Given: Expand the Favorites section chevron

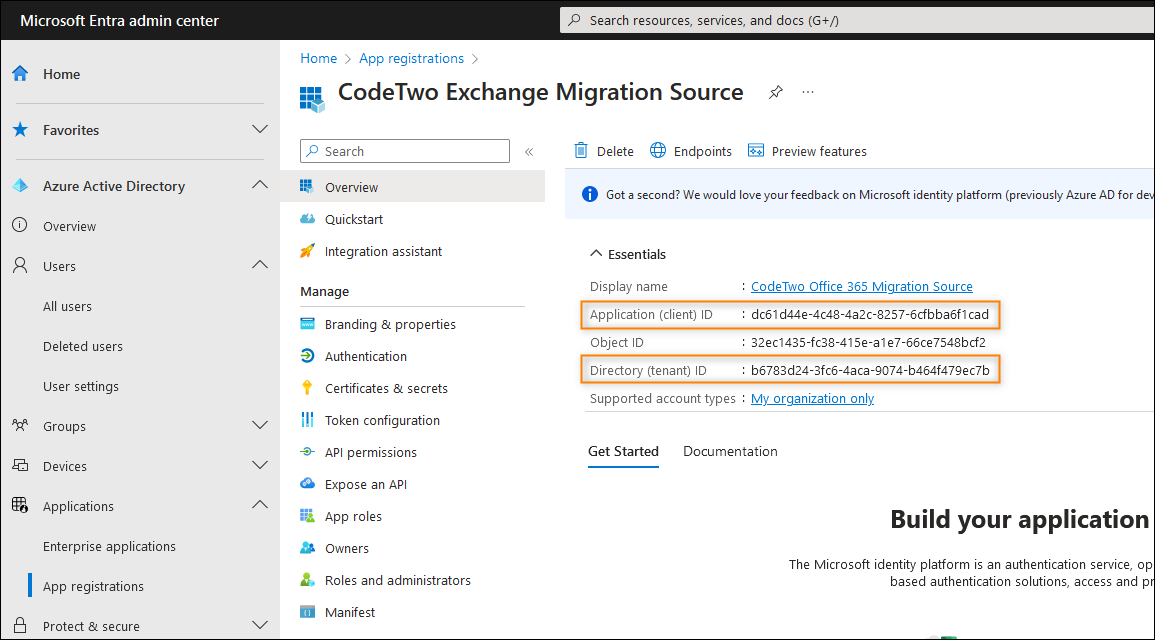Looking at the screenshot, I should pos(260,129).
